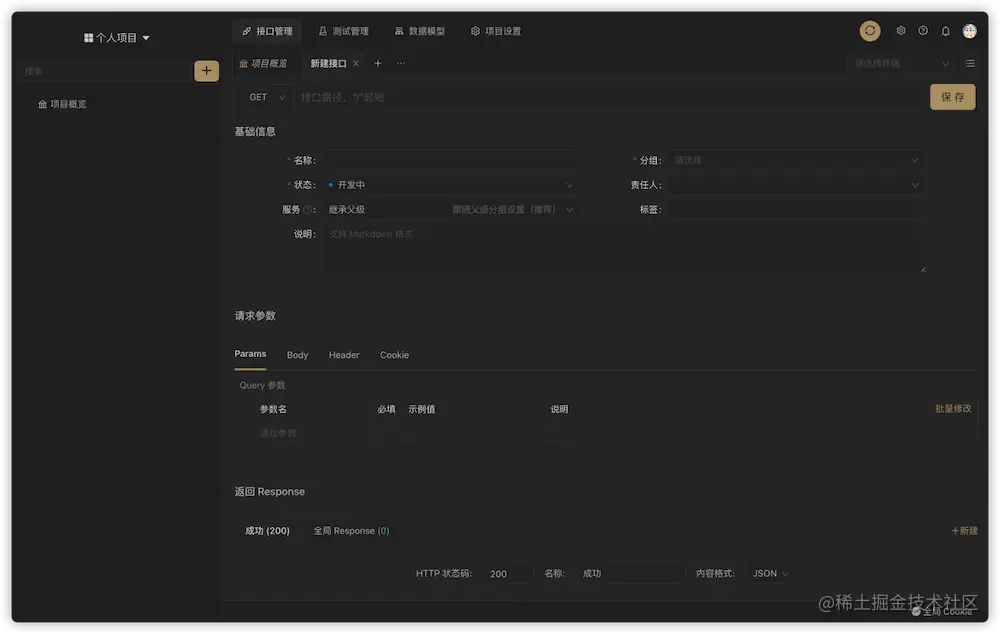Open the settings gear icon top right
The height and width of the screenshot is (634, 1000).
tap(900, 30)
